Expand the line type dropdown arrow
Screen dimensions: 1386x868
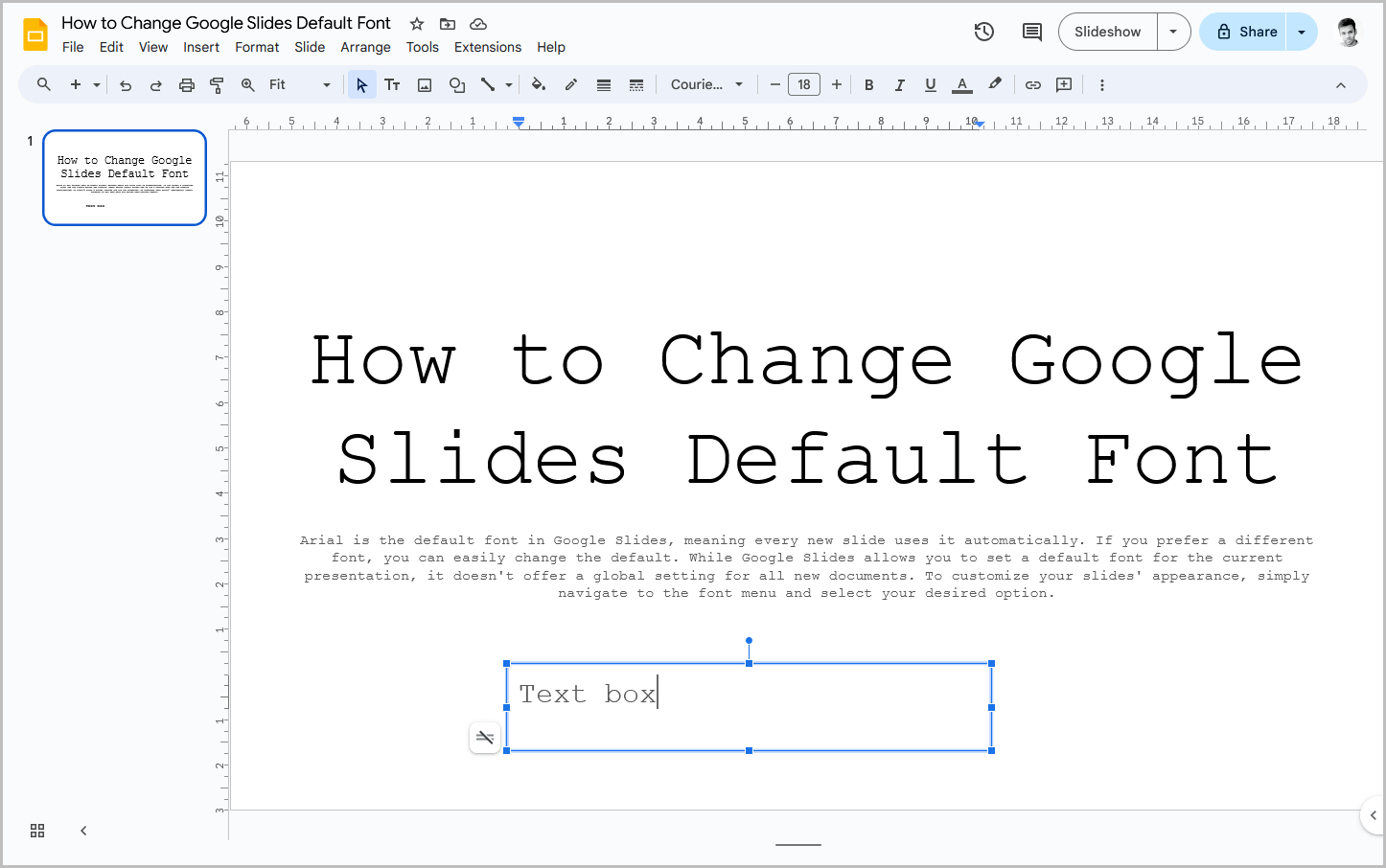click(509, 85)
